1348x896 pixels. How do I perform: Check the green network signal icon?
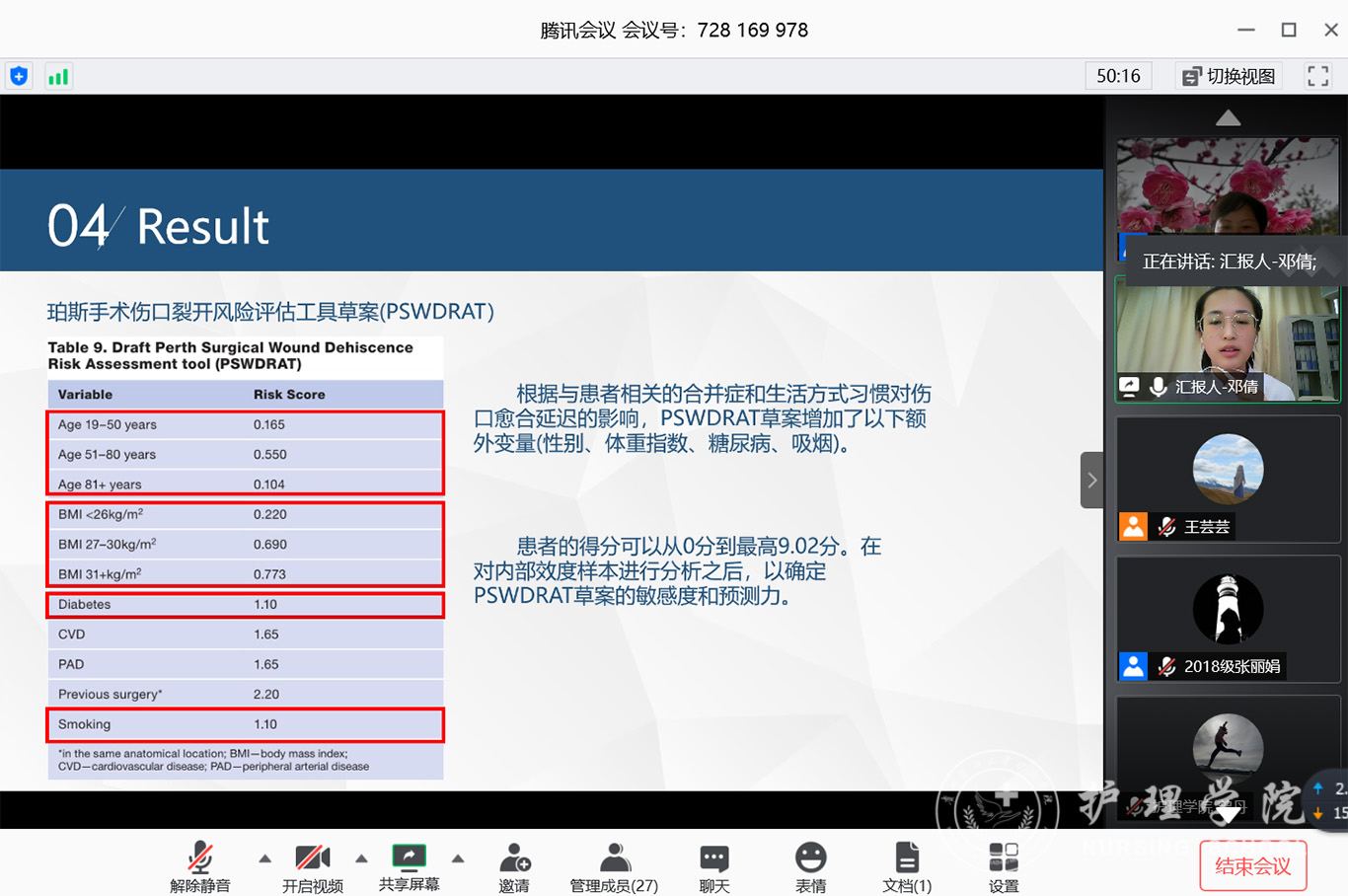tap(58, 76)
